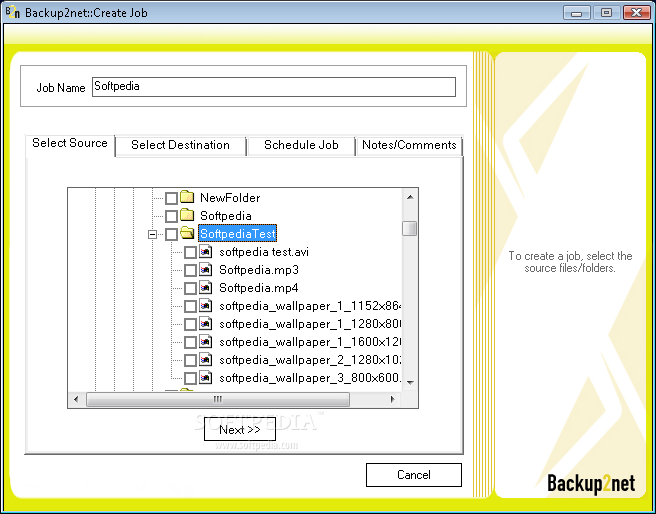Click the softpedia test.avi file icon
Screen dimensions: 656x514
[x=205, y=251]
